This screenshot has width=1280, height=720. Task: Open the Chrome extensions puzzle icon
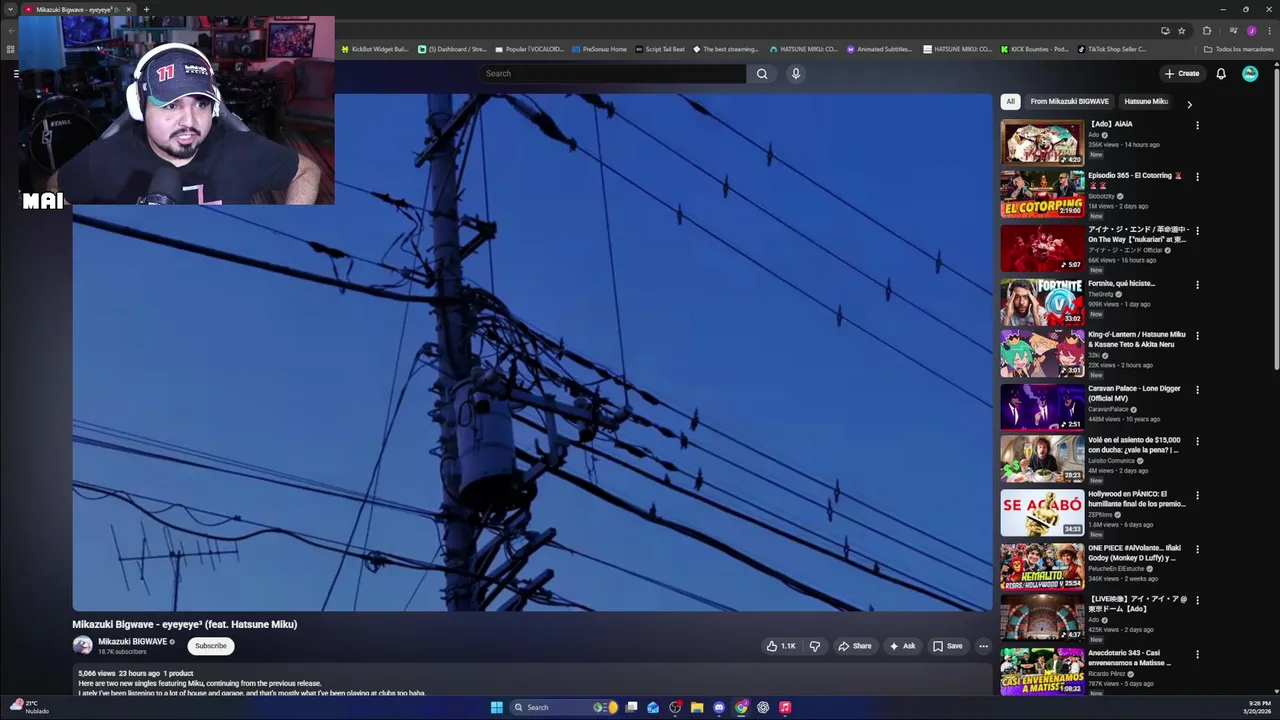click(1206, 31)
